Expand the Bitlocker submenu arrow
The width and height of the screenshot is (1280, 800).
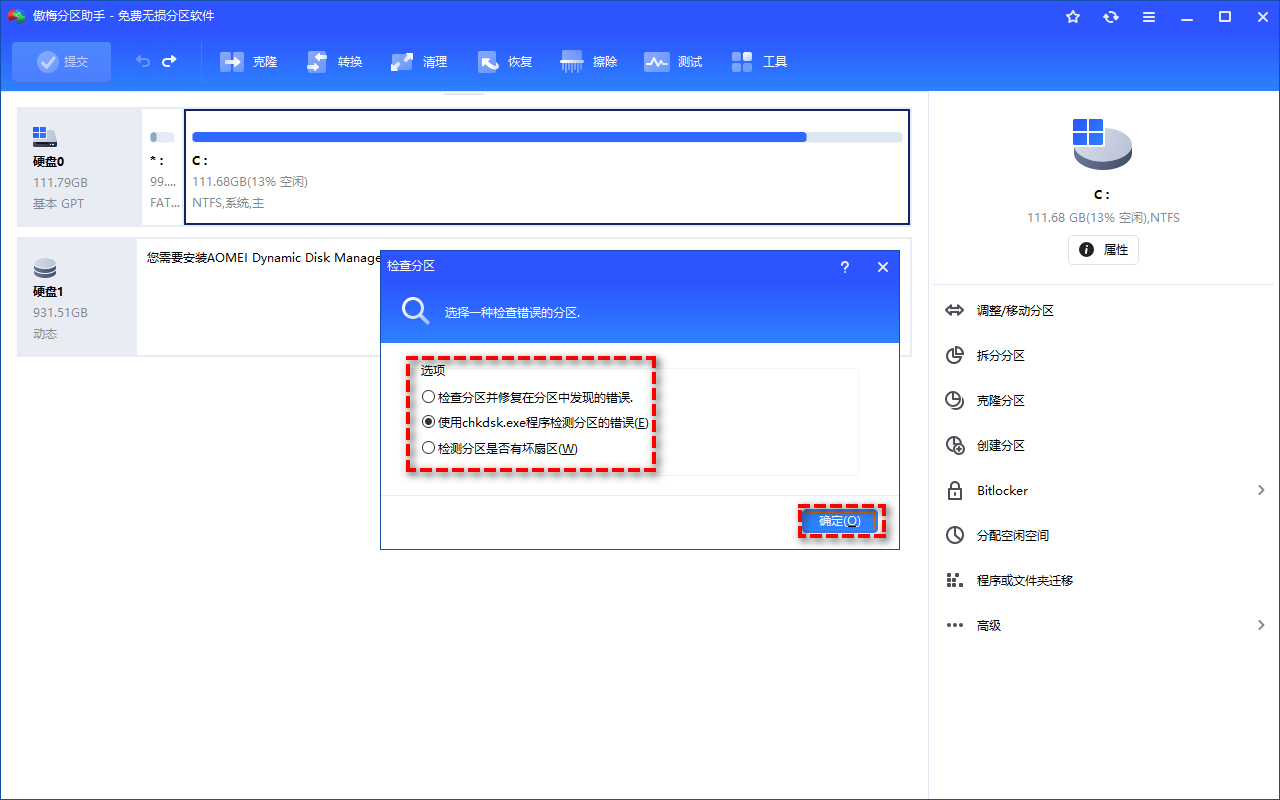1261,490
